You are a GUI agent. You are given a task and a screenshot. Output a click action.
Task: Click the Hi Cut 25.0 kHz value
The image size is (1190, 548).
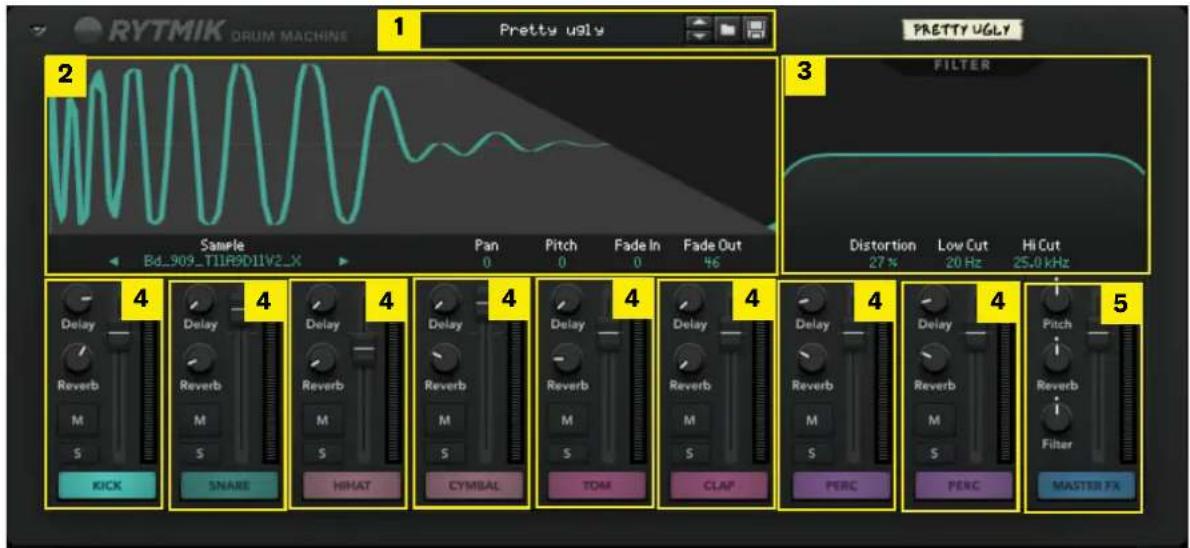(1040, 263)
